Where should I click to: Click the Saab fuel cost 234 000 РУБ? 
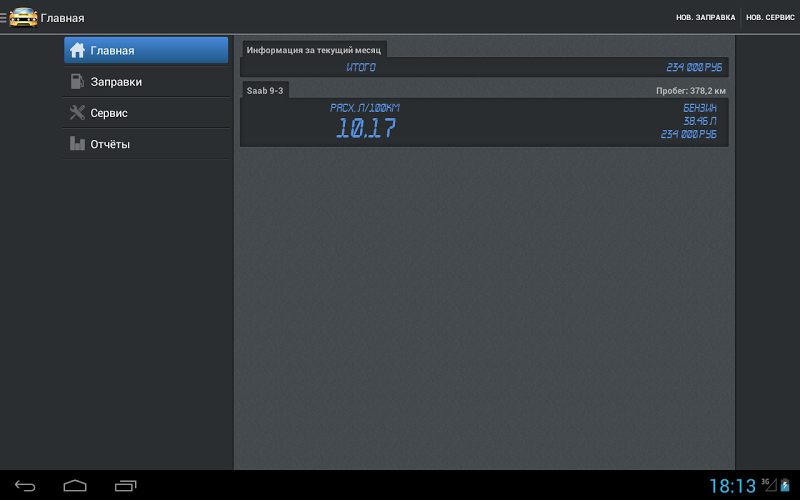click(x=689, y=134)
